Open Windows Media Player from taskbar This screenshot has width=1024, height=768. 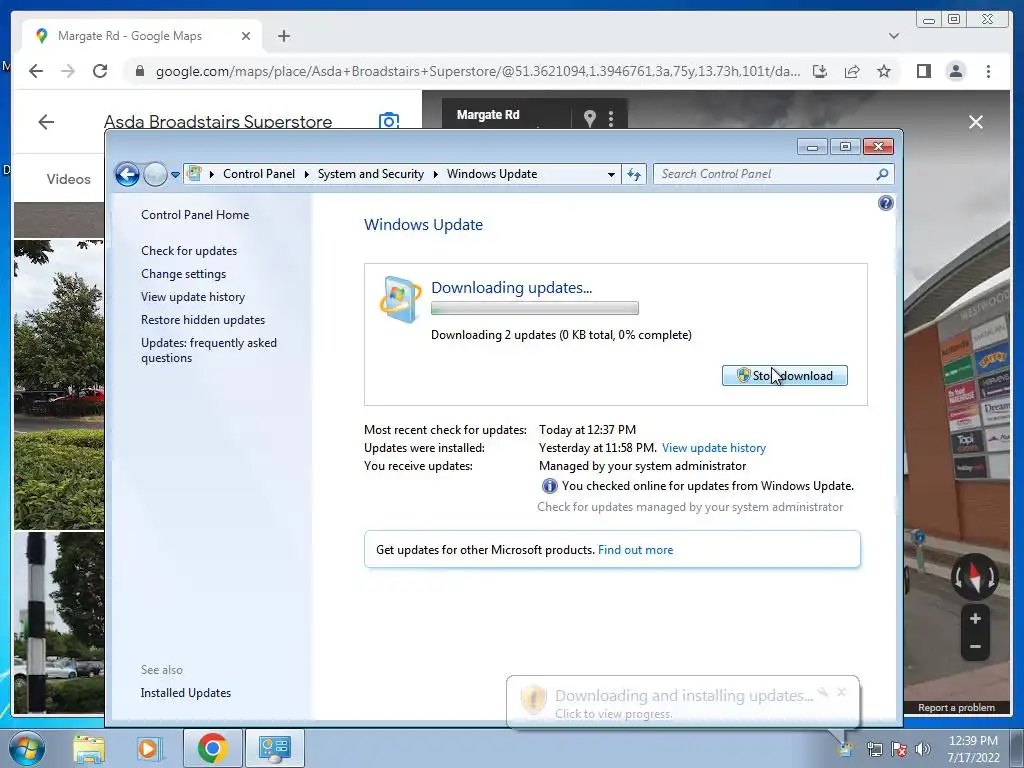tap(149, 748)
